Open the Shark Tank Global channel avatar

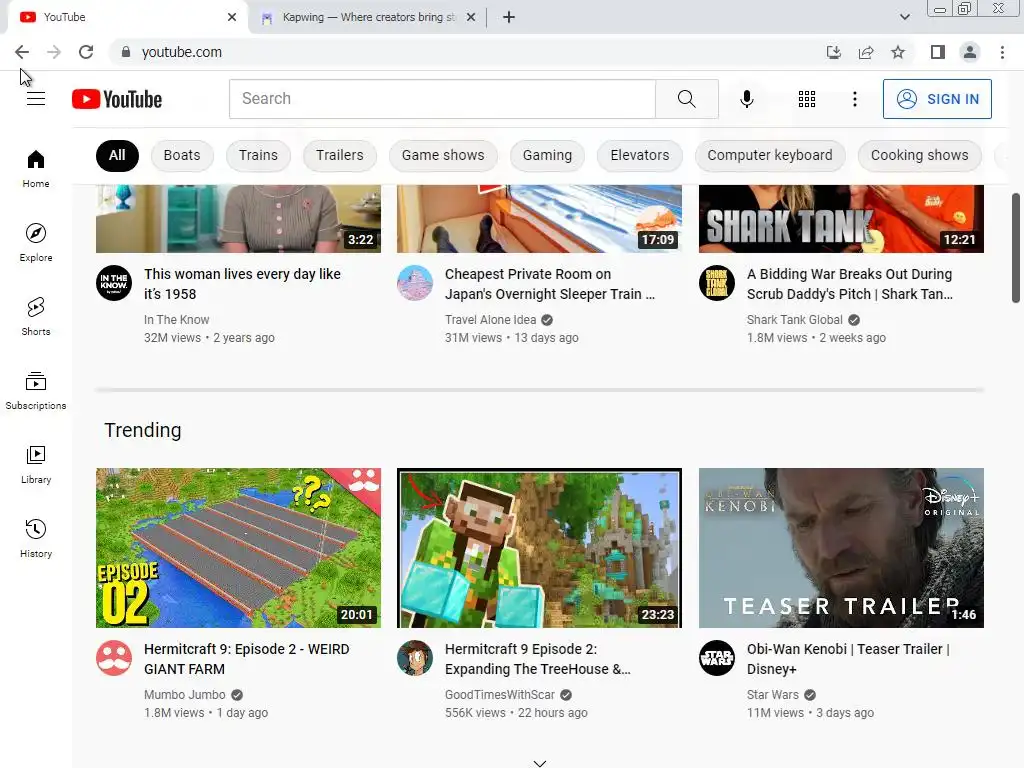coord(717,283)
